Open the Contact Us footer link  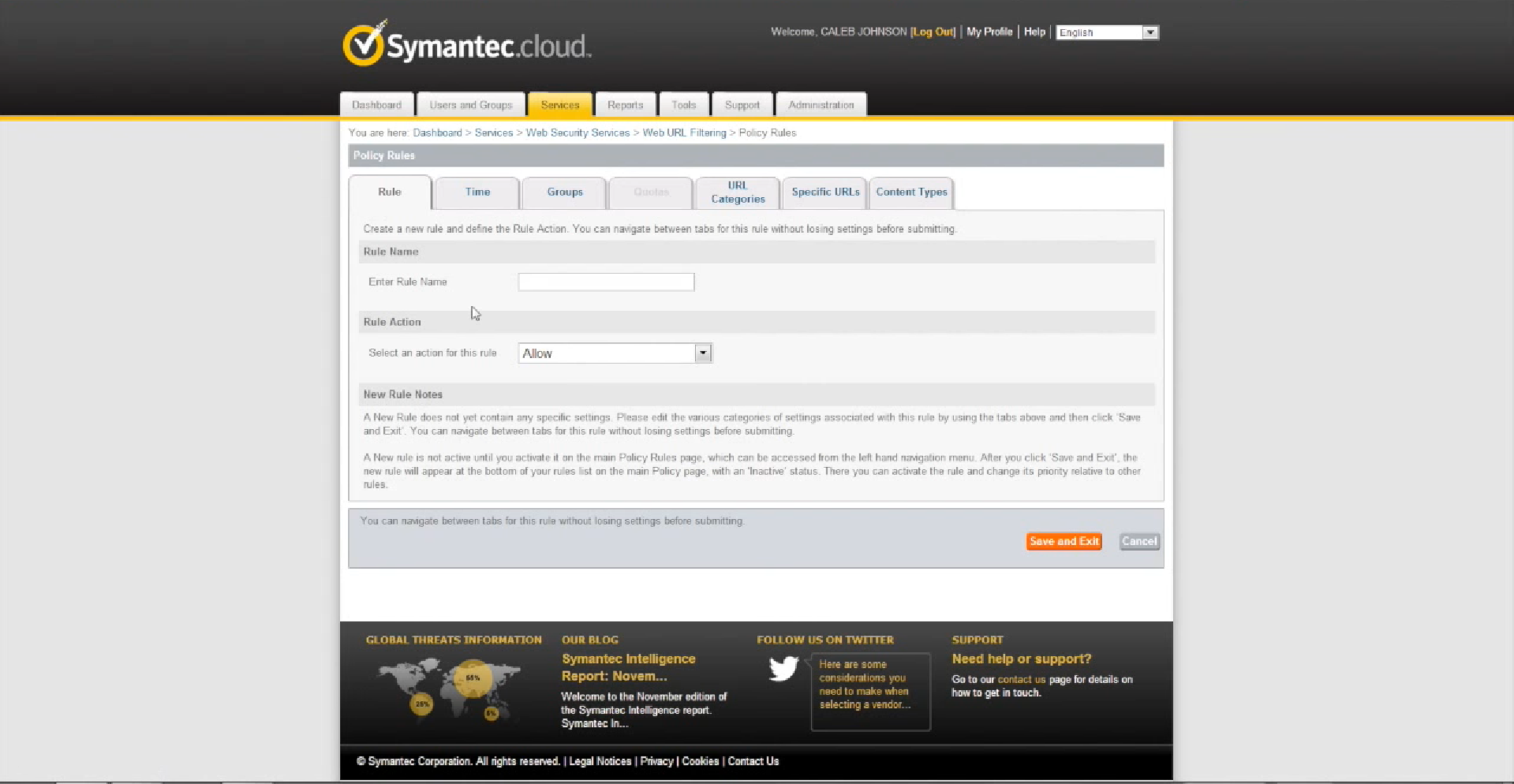click(x=753, y=761)
